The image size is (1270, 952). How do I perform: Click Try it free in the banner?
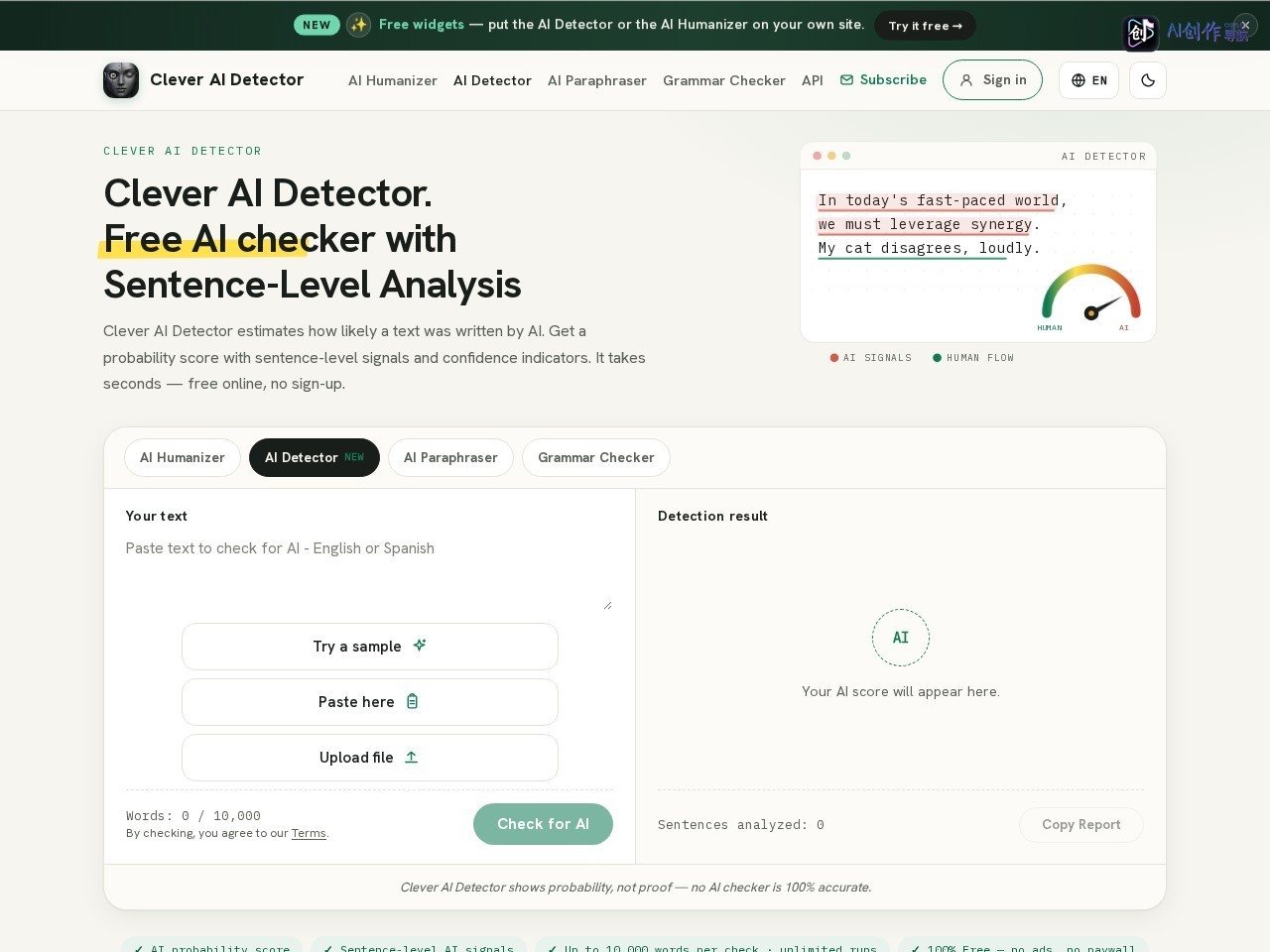pyautogui.click(x=925, y=26)
